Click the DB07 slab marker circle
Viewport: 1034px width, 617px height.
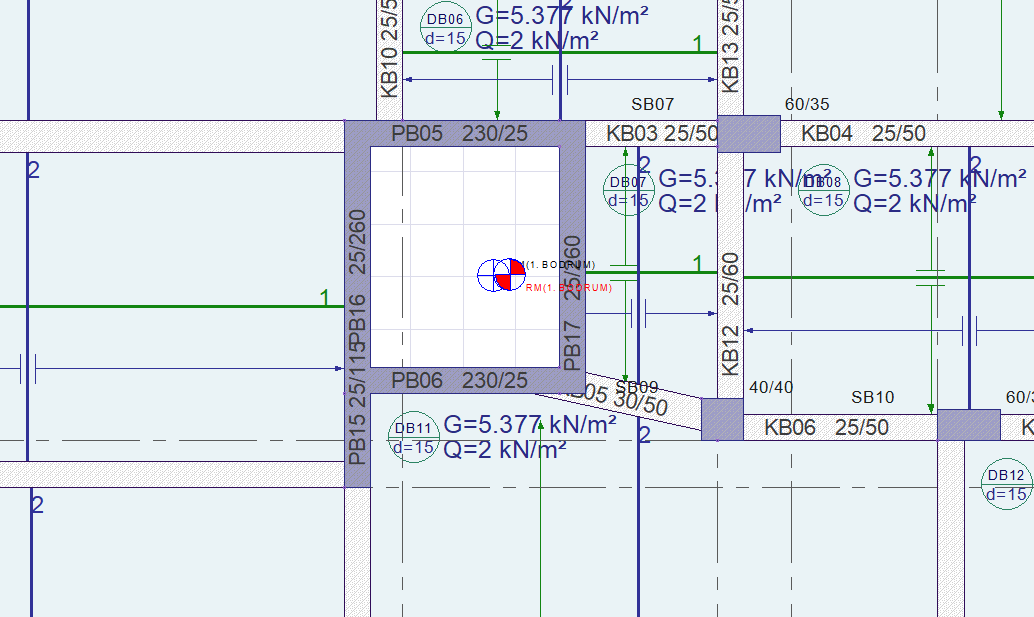point(628,190)
